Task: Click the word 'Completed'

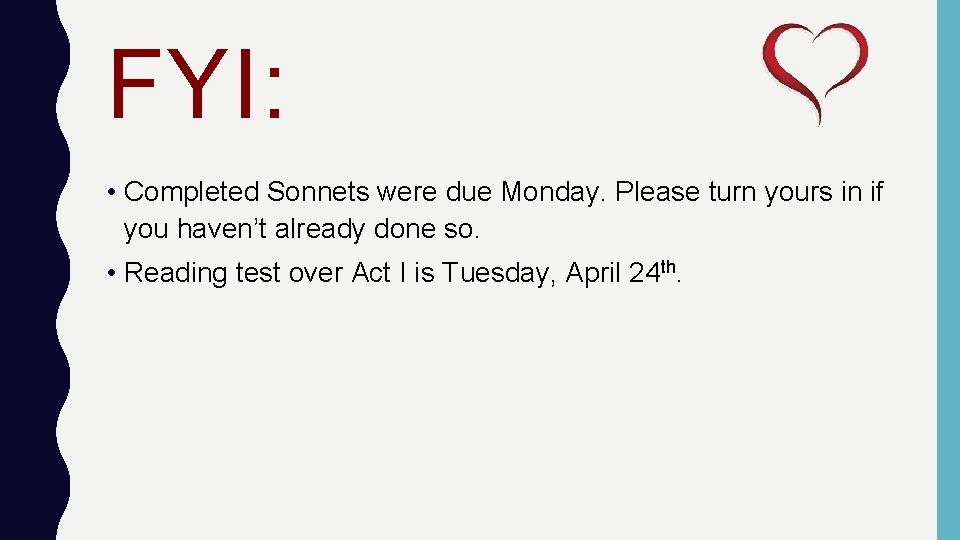Action: pos(192,193)
